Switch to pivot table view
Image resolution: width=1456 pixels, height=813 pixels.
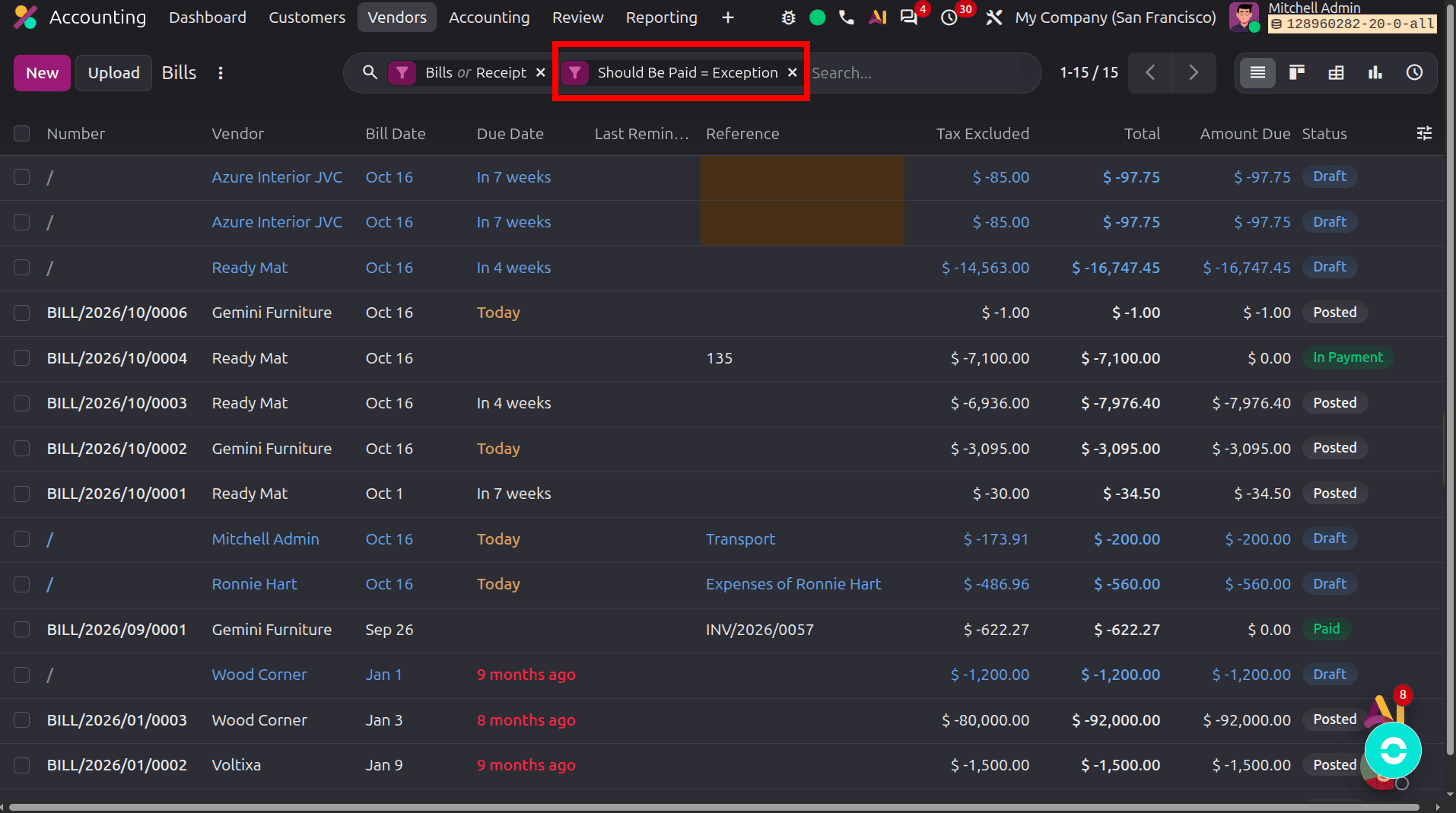tap(1336, 73)
